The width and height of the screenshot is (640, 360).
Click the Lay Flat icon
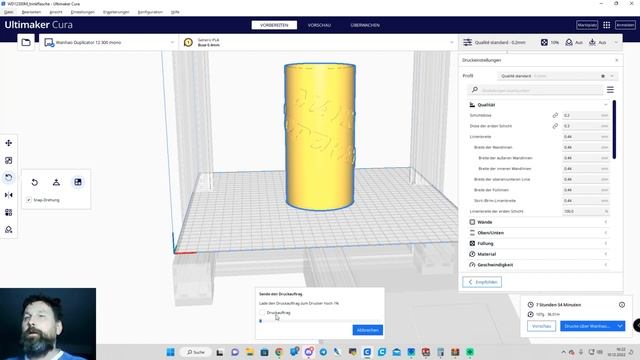pos(56,182)
